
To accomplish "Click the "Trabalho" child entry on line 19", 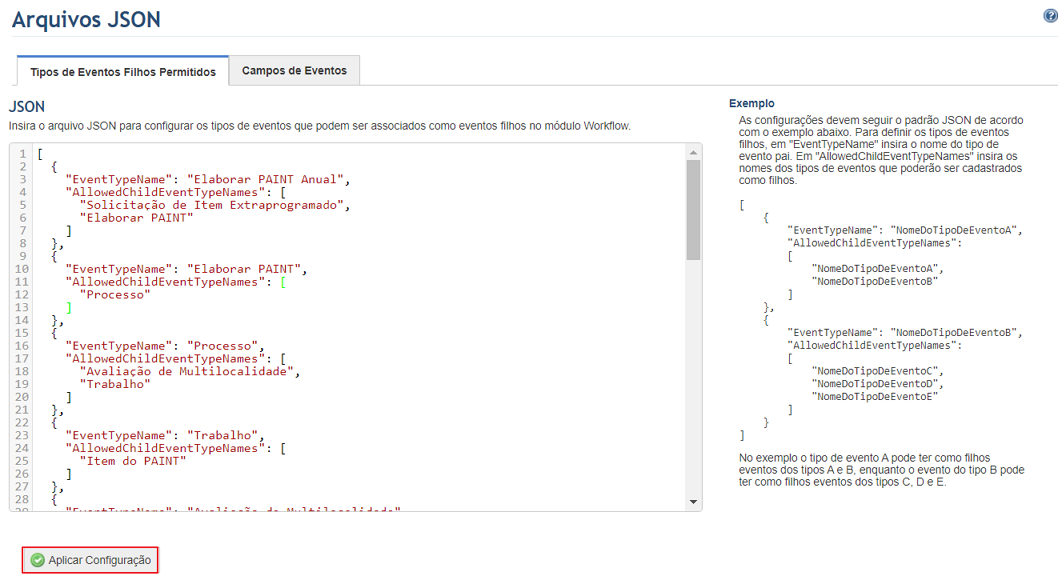I will point(115,384).
